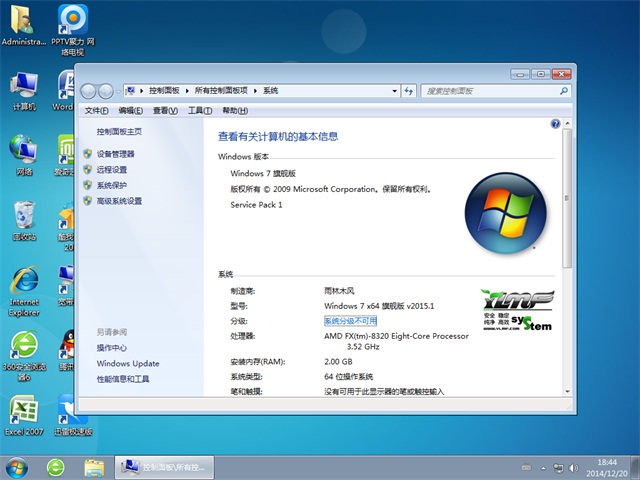Launch Internet Explorer desktop shortcut
This screenshot has height=480, width=640.
(x=24, y=291)
